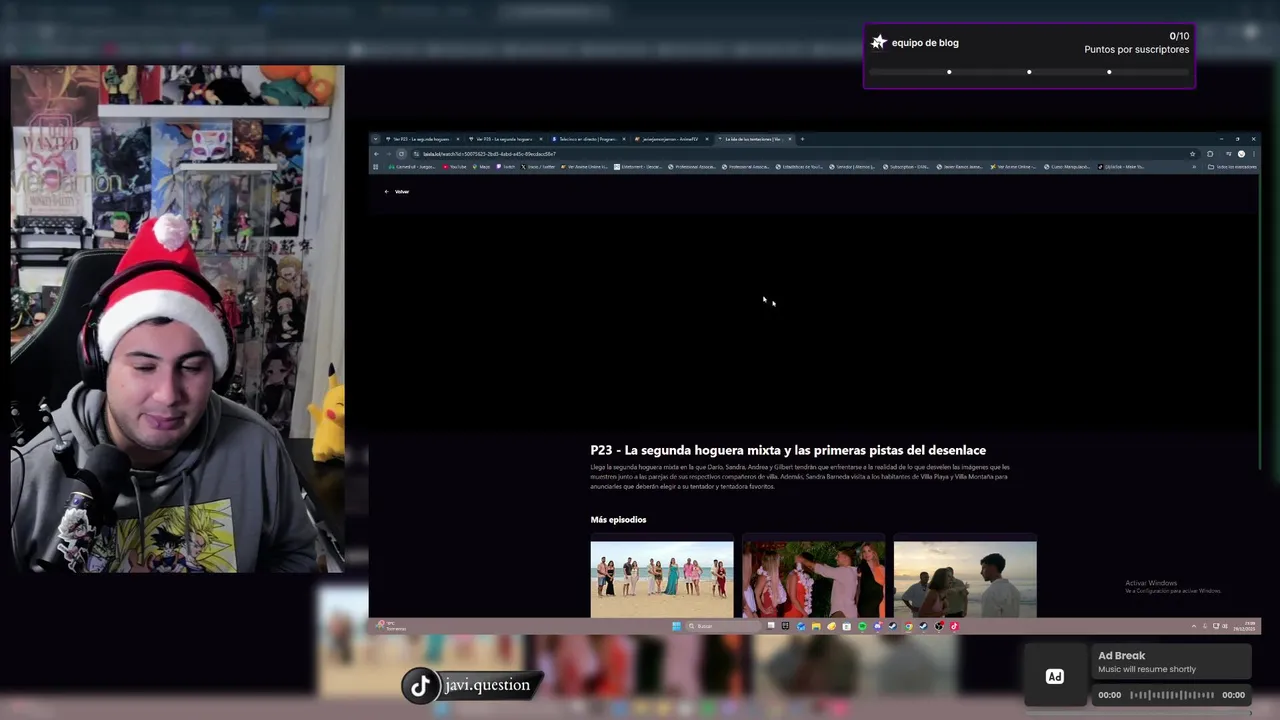The image size is (1280, 720).
Task: Open the browser extensions icon
Action: click(1210, 154)
